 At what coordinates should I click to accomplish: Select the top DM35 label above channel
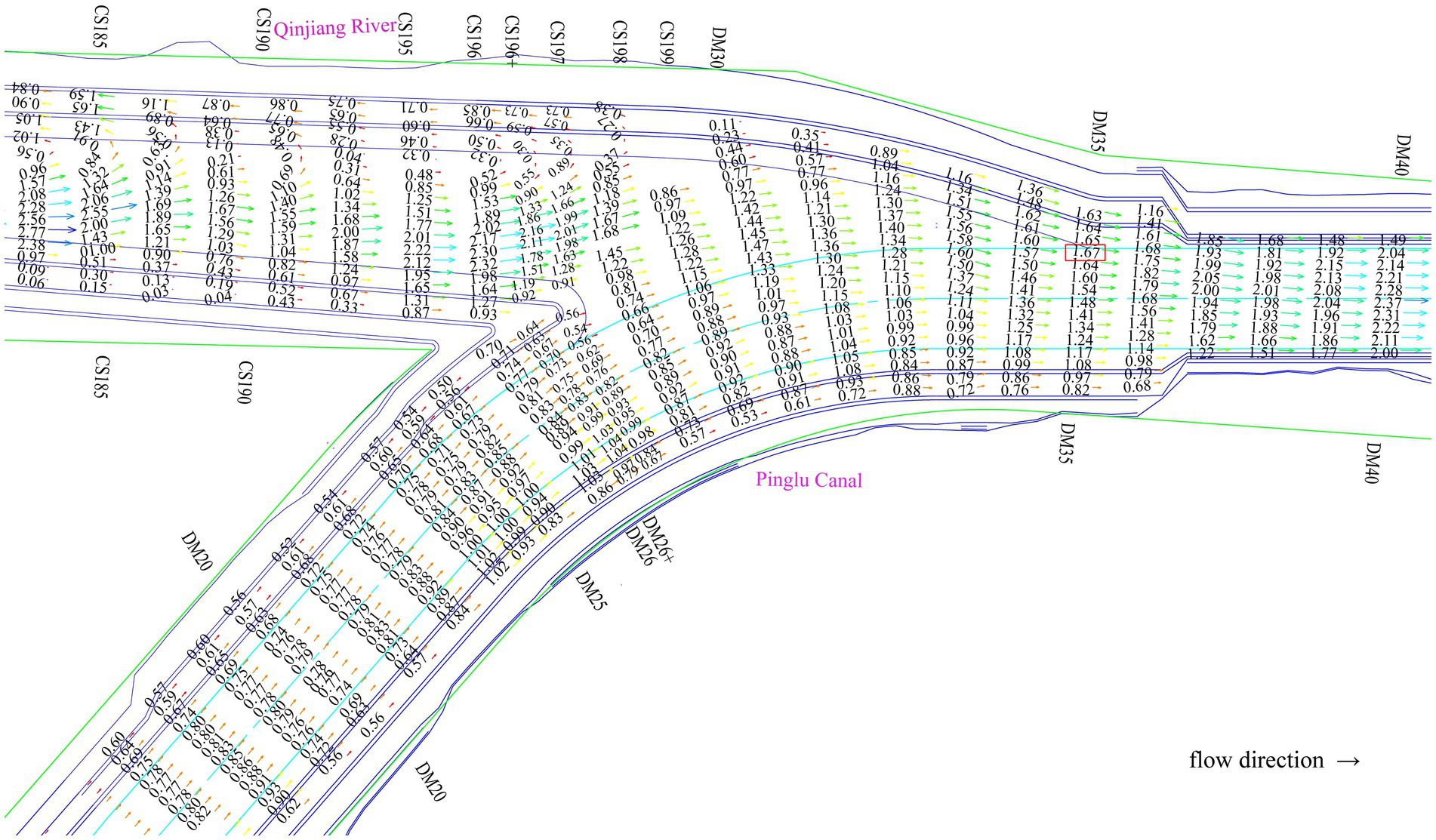click(x=1099, y=131)
